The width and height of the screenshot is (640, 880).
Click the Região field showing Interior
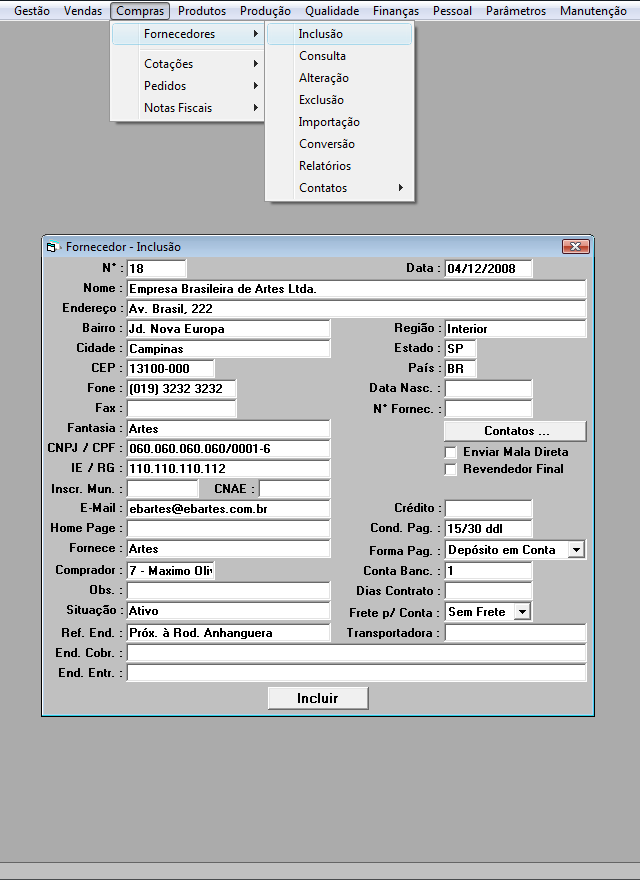click(515, 328)
